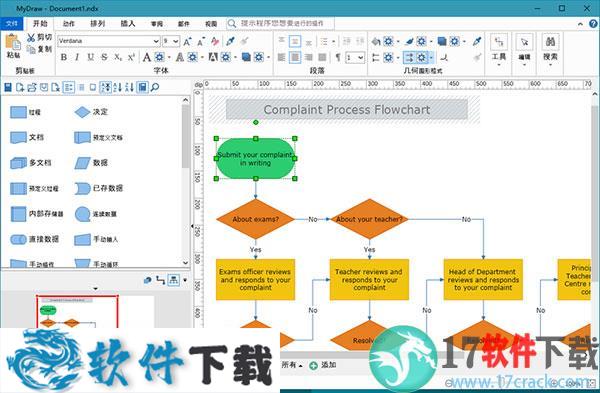Screen dimensions: 600x393
Task: Collapse the ribbon with the chevron
Action: coord(580,24)
